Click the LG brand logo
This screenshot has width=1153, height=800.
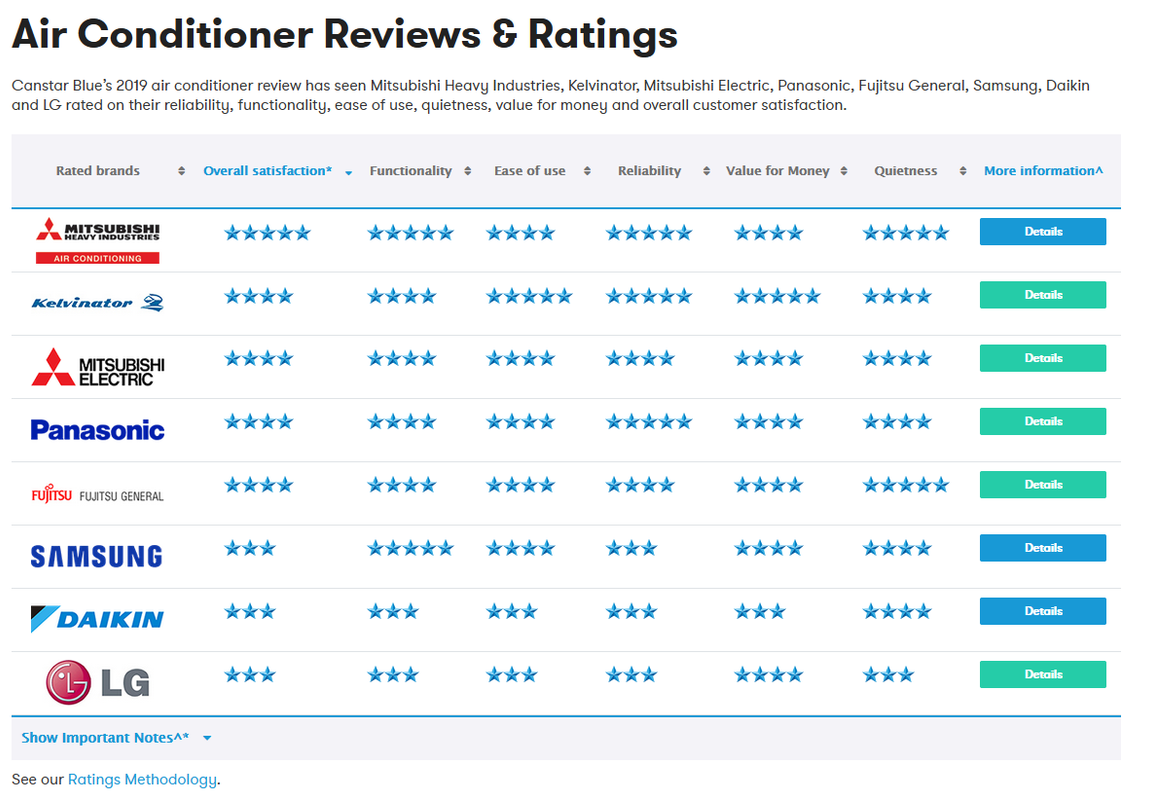click(x=98, y=682)
